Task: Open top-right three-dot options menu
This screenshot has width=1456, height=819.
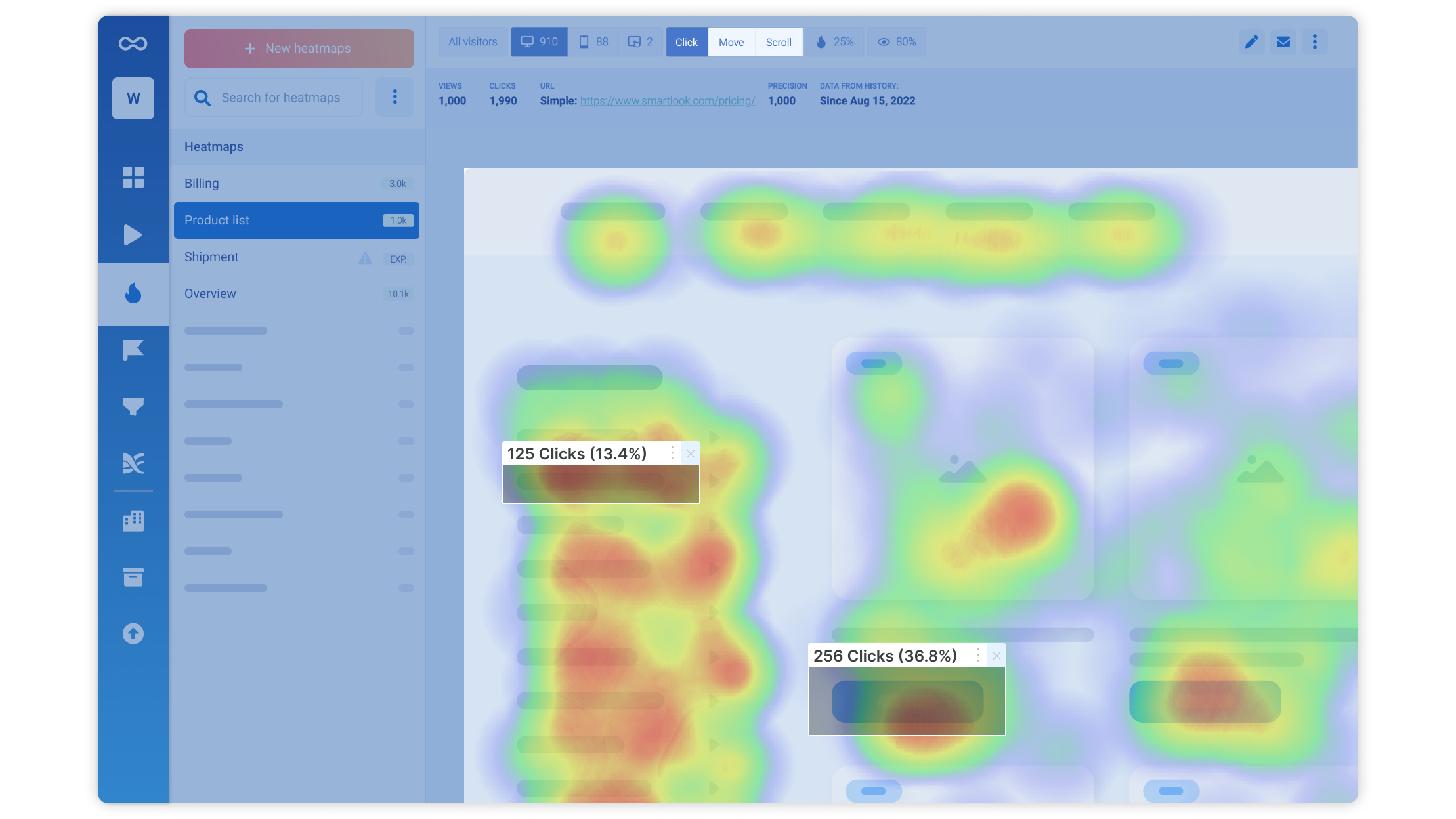Action: [x=1314, y=42]
